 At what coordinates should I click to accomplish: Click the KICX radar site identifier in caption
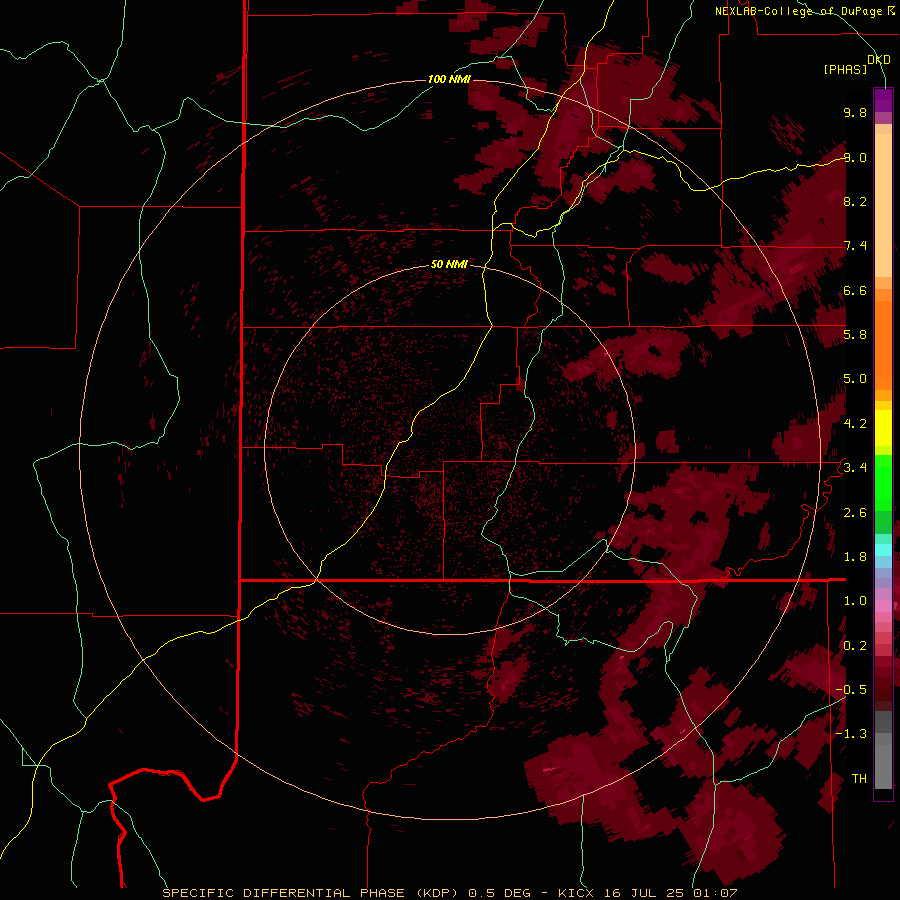click(x=576, y=893)
